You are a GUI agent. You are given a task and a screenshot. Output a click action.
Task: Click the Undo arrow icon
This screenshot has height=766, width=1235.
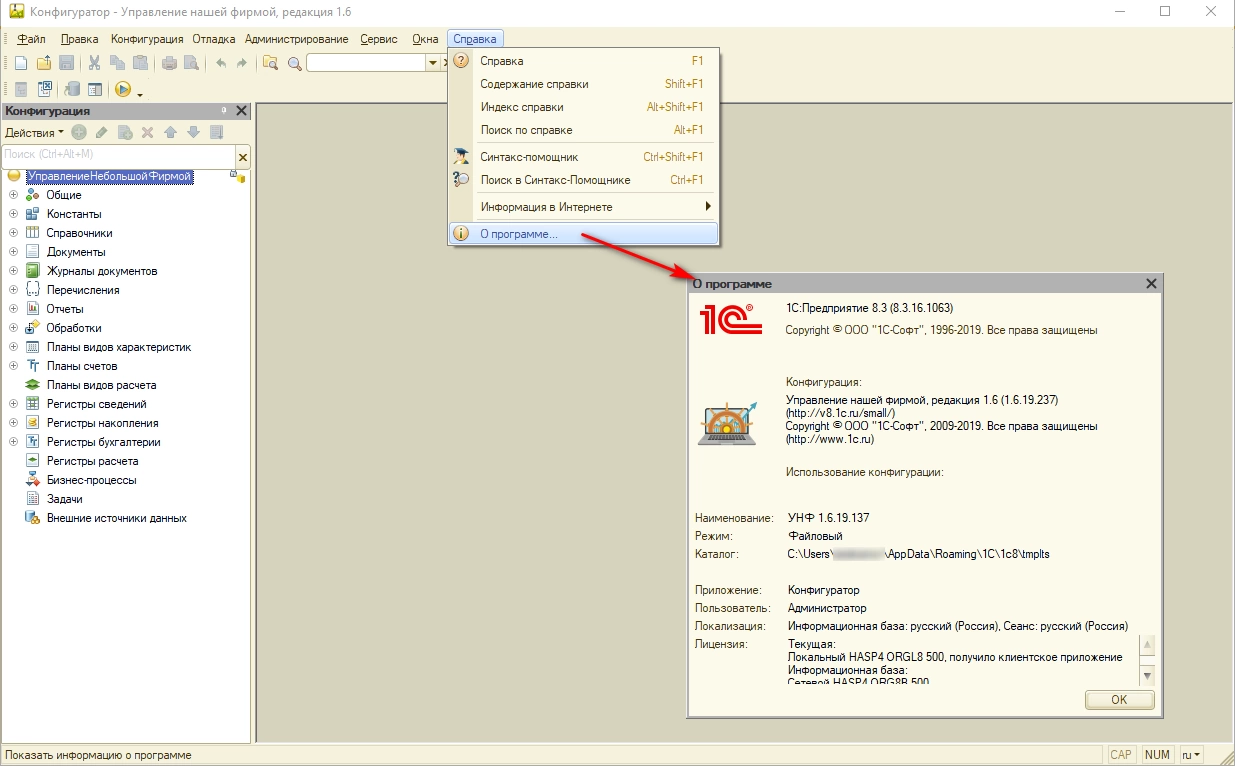(220, 63)
